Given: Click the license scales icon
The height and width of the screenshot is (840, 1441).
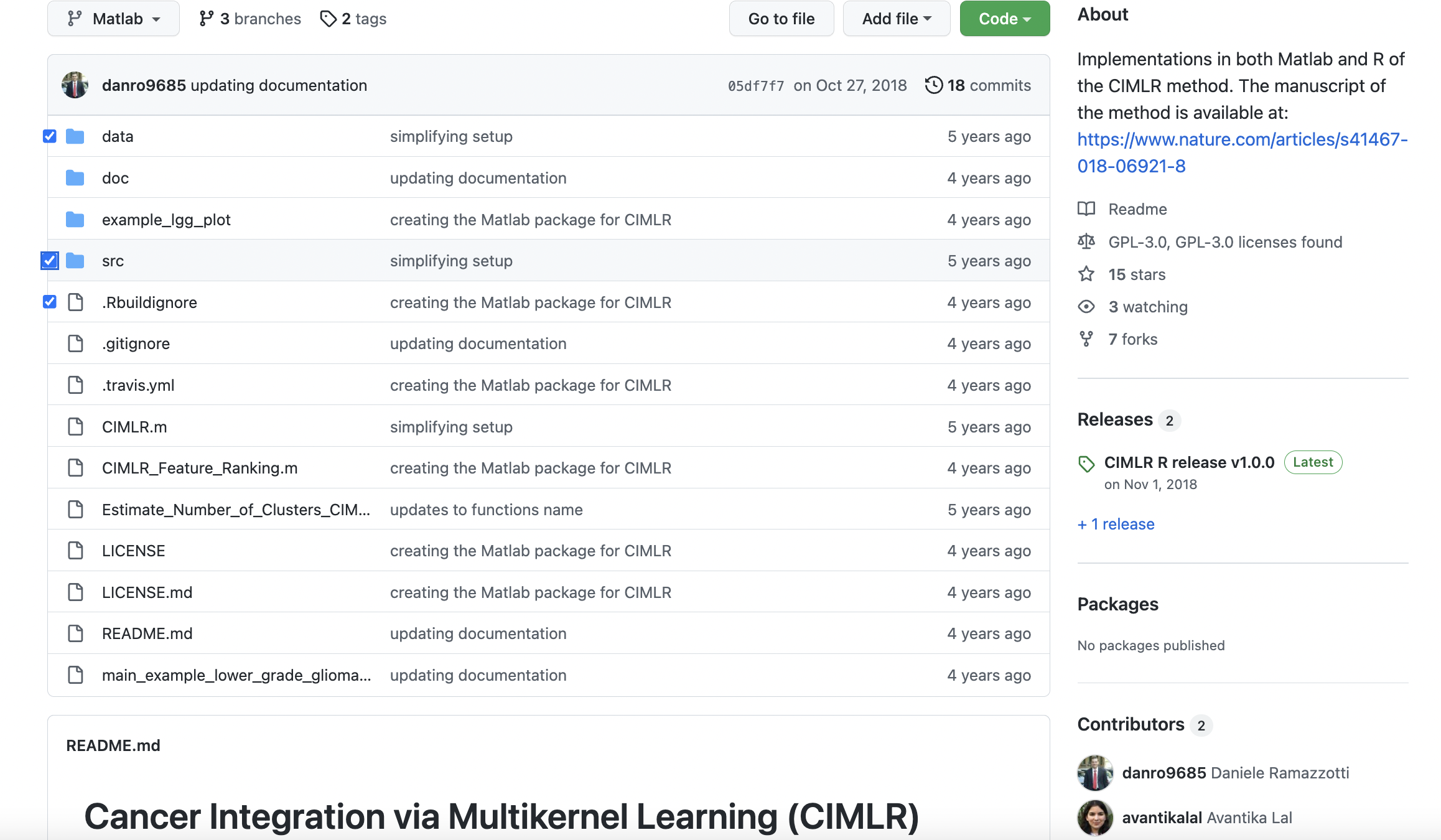Looking at the screenshot, I should [1086, 241].
